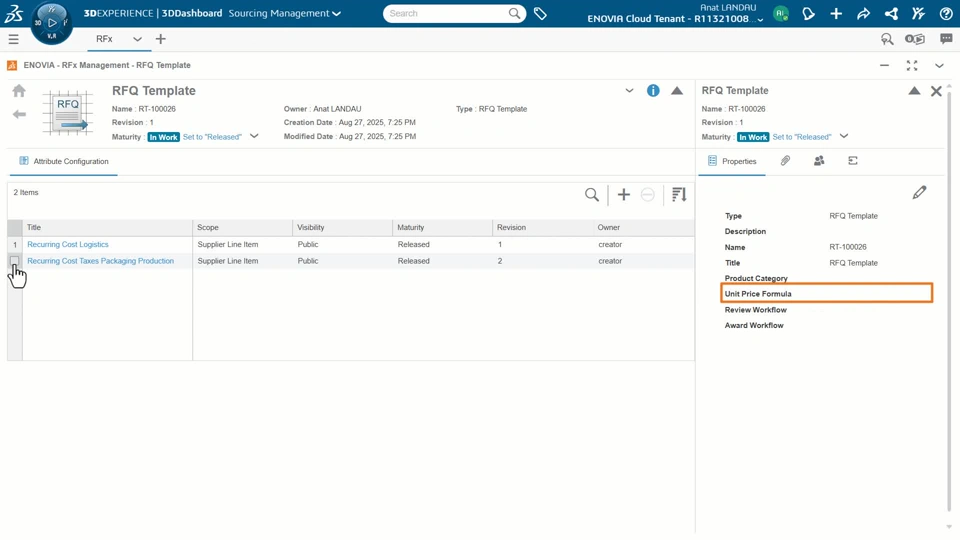The height and width of the screenshot is (540, 960).
Task: Open the 3DEXPERIENCE compass
Action: (51, 23)
